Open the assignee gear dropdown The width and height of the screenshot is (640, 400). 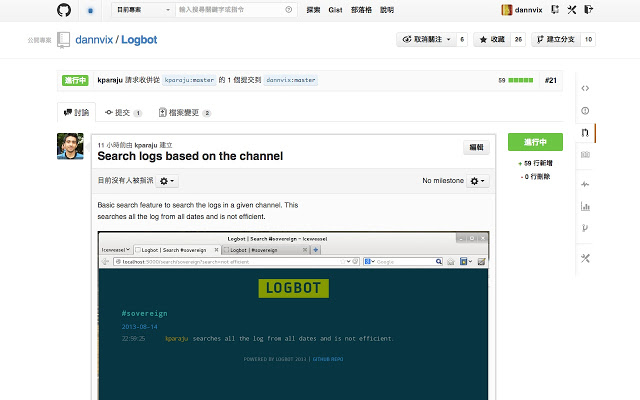(167, 181)
